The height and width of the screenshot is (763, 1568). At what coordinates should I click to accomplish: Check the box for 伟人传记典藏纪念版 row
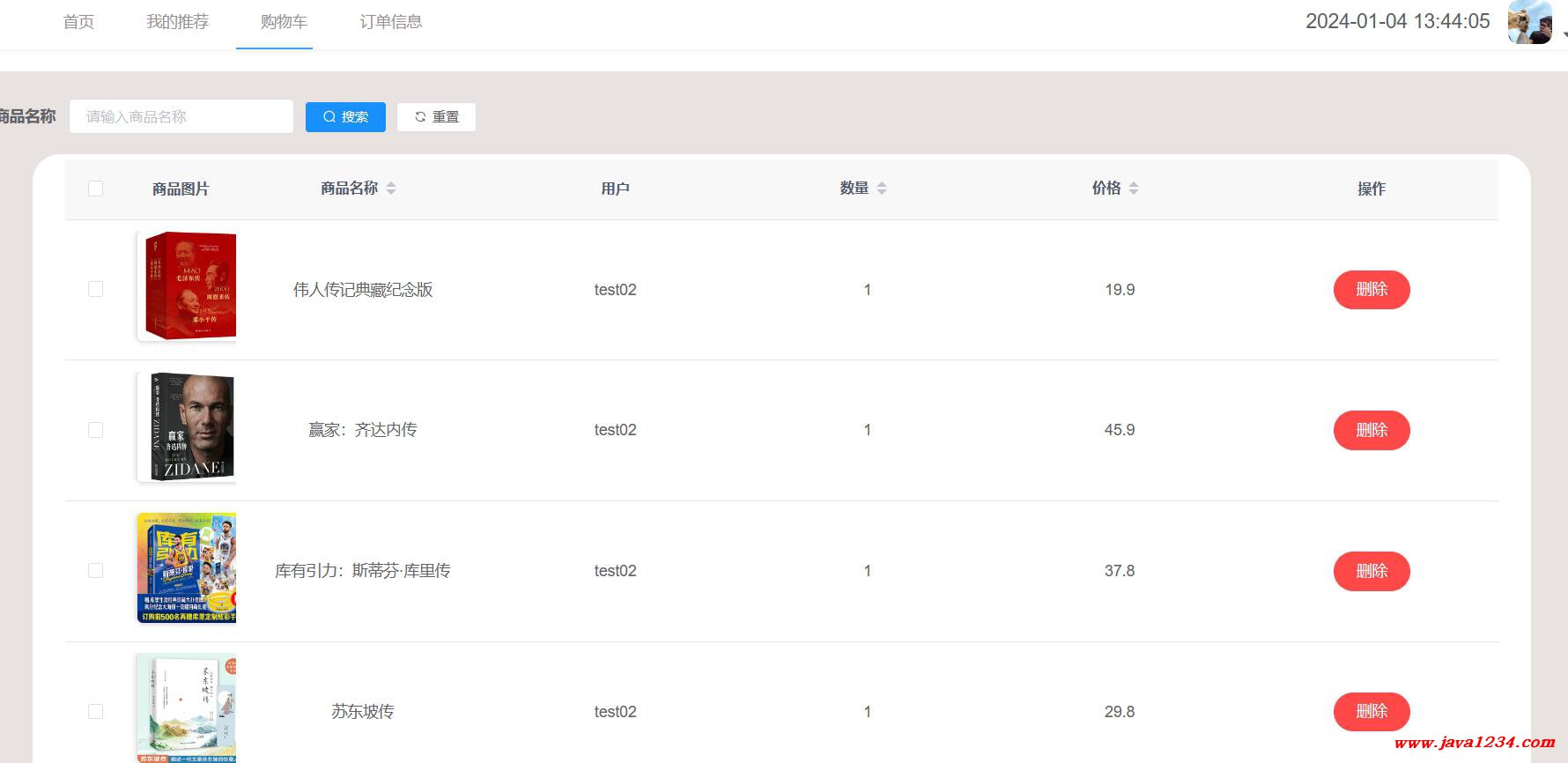96,290
